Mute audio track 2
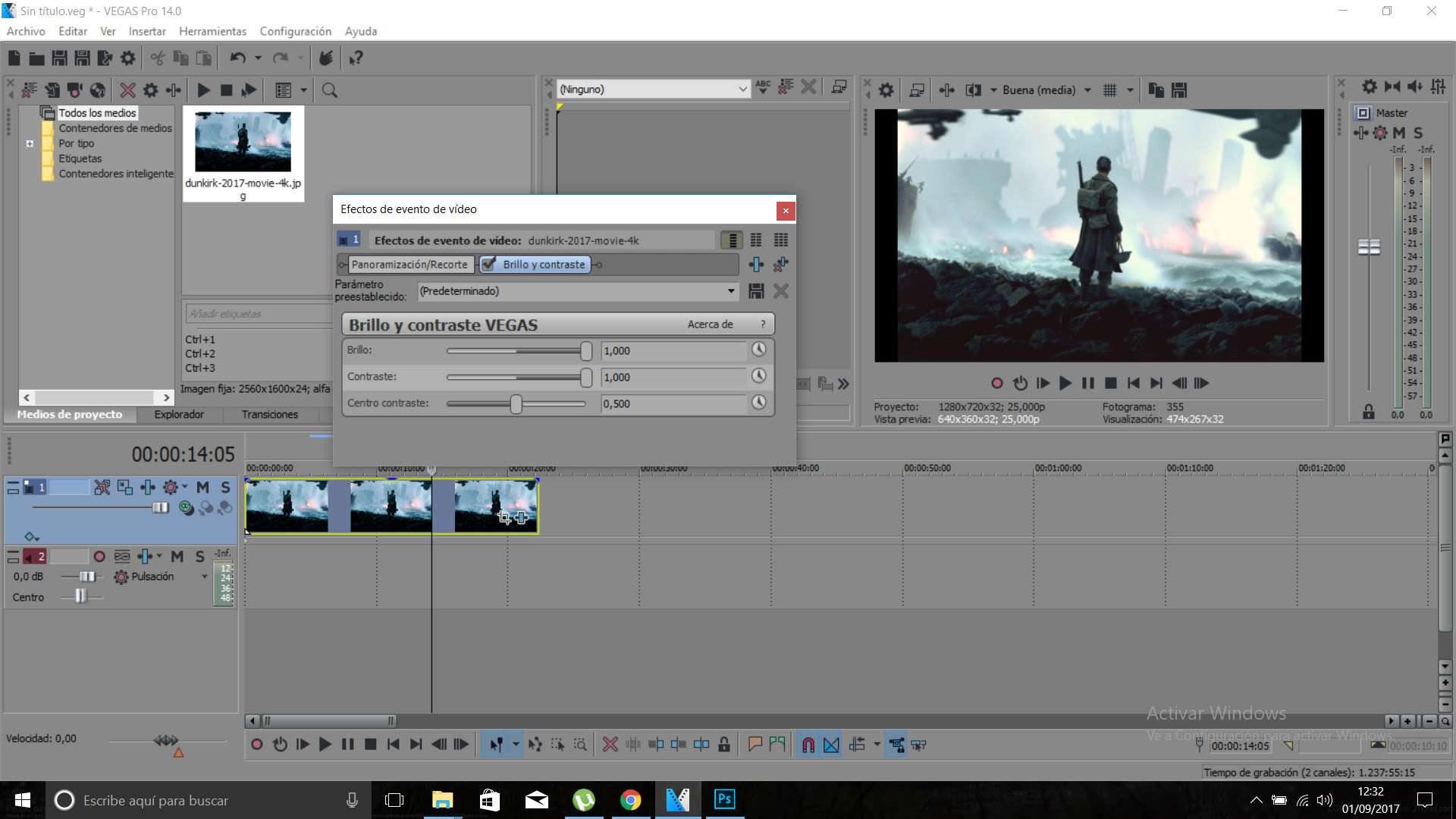The image size is (1456, 819). tap(177, 557)
